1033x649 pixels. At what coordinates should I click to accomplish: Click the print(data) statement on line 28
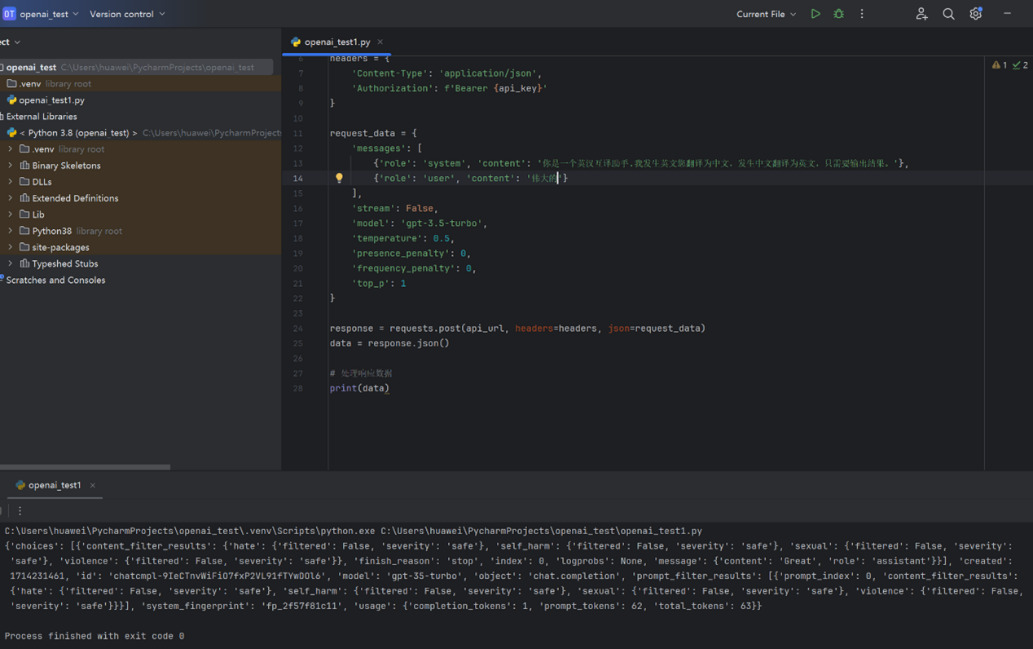point(360,389)
